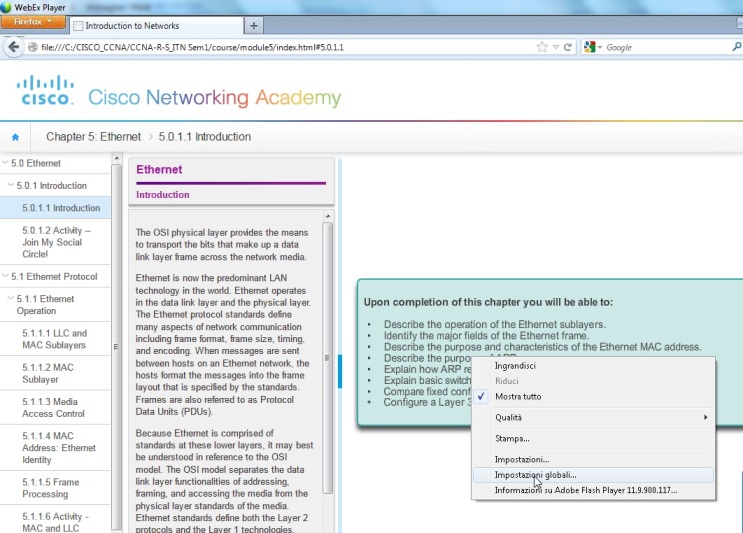Toggle Mostra tutto checked menu item
This screenshot has width=743, height=533.
pyautogui.click(x=593, y=397)
